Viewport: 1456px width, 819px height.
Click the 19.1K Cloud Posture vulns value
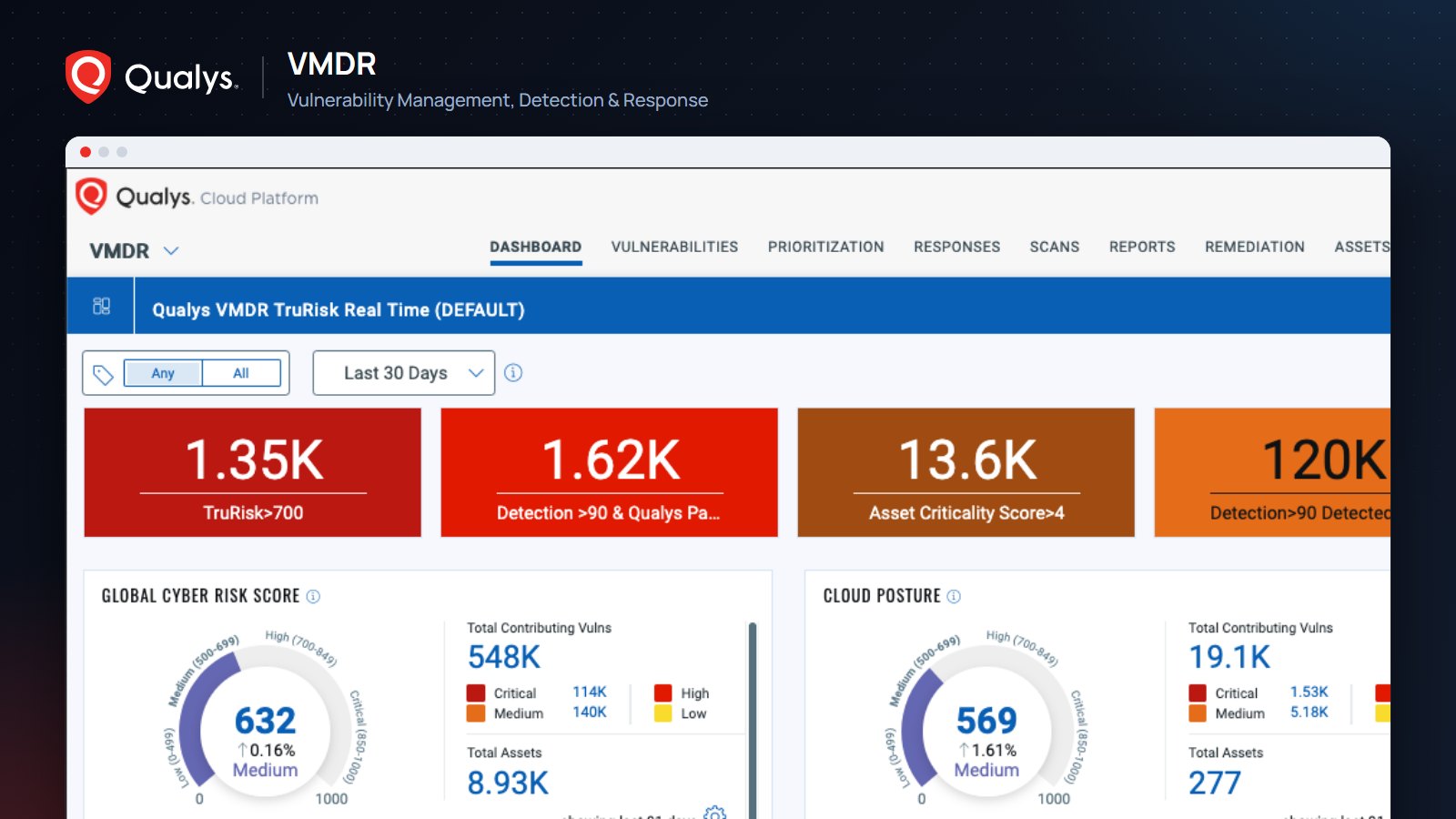pos(1229,657)
